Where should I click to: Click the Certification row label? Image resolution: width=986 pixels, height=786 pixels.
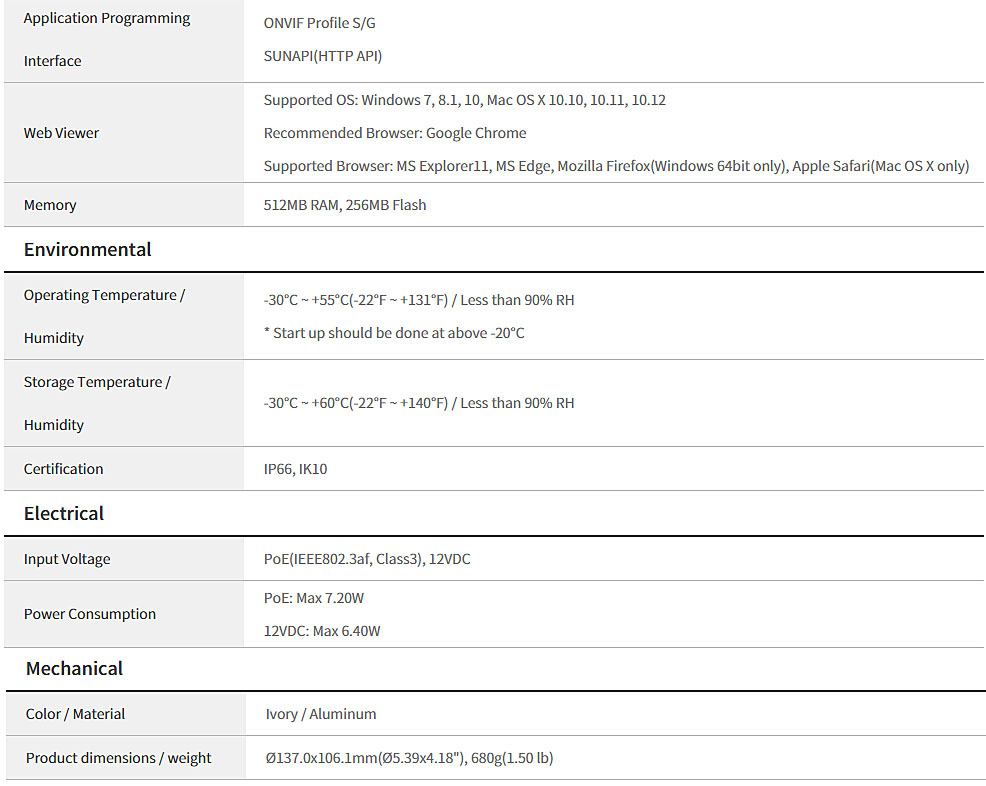click(x=63, y=469)
